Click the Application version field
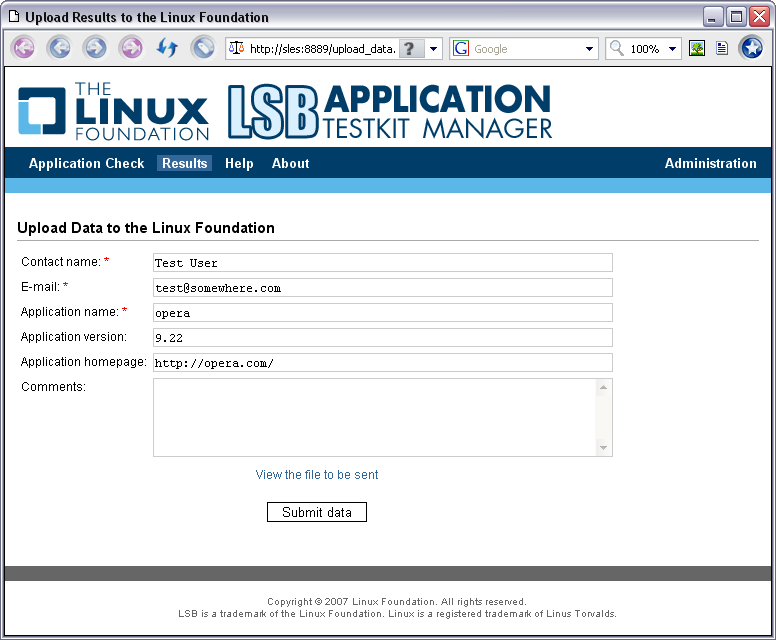Image resolution: width=776 pixels, height=640 pixels. (383, 338)
